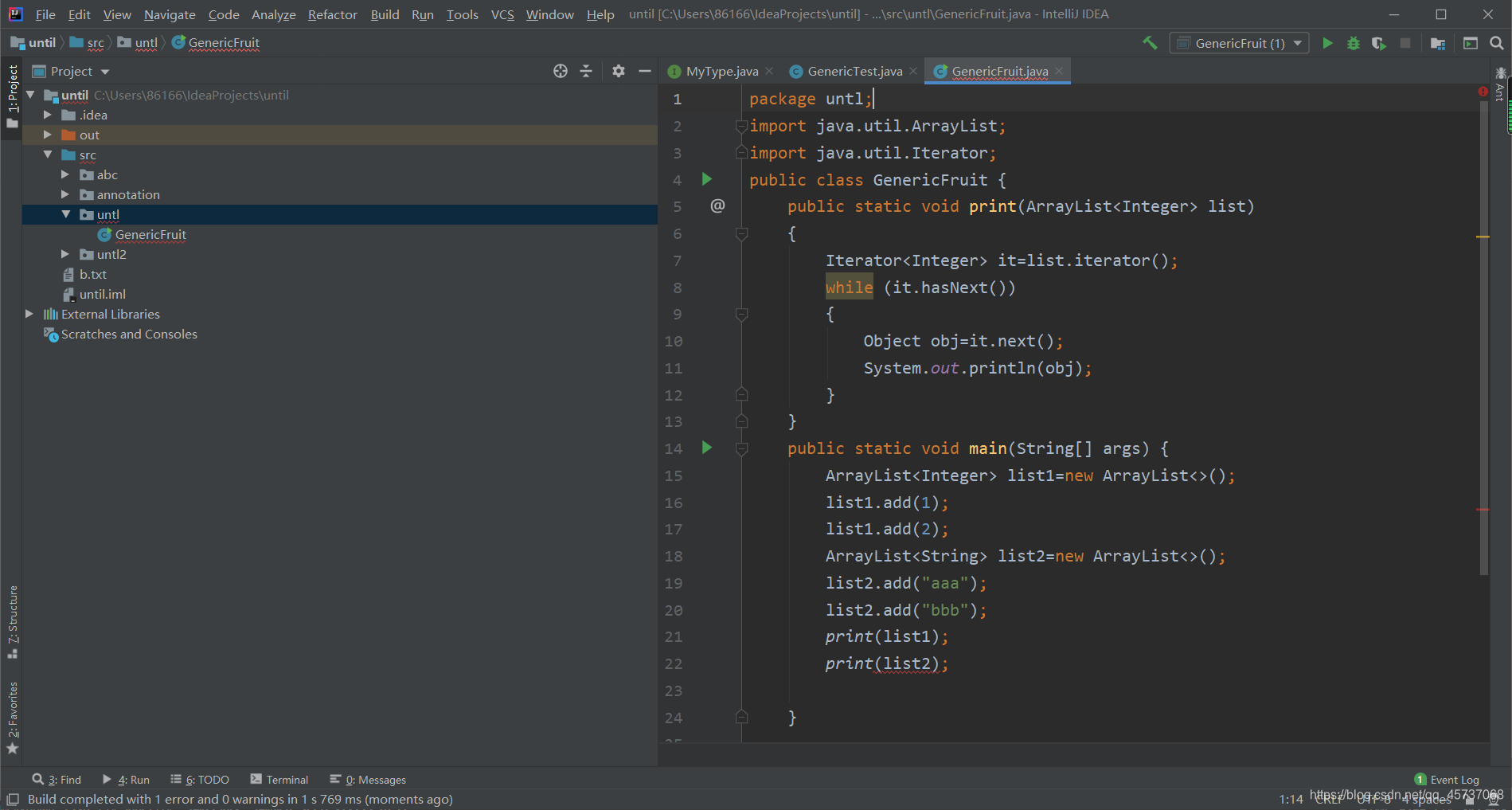Image resolution: width=1512 pixels, height=810 pixels.
Task: Click the yellow warning stripe mark on scrollbar
Action: (x=1483, y=237)
